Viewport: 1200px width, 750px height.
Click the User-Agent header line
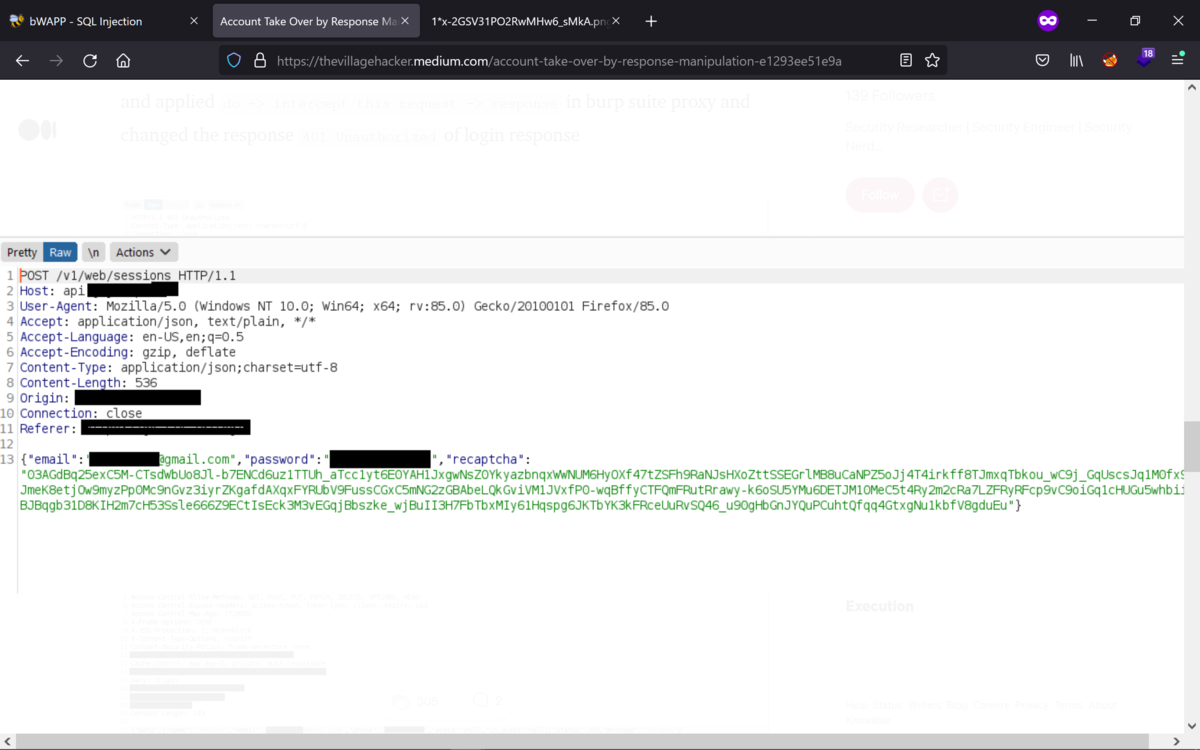tap(344, 306)
